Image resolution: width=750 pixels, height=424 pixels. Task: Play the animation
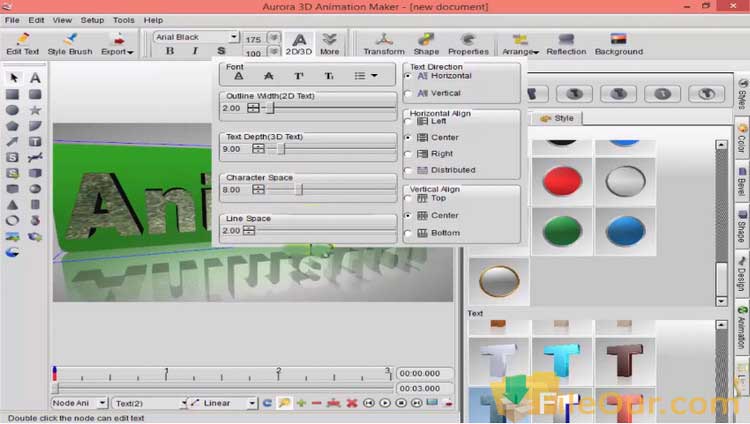pyautogui.click(x=385, y=403)
